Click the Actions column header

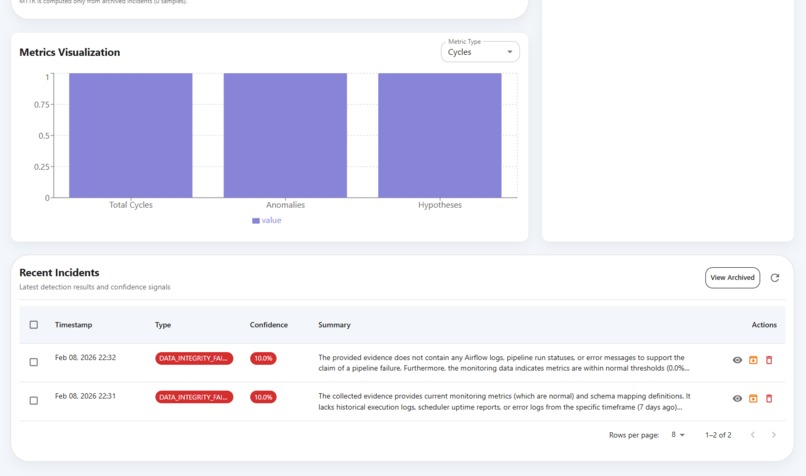pos(764,325)
